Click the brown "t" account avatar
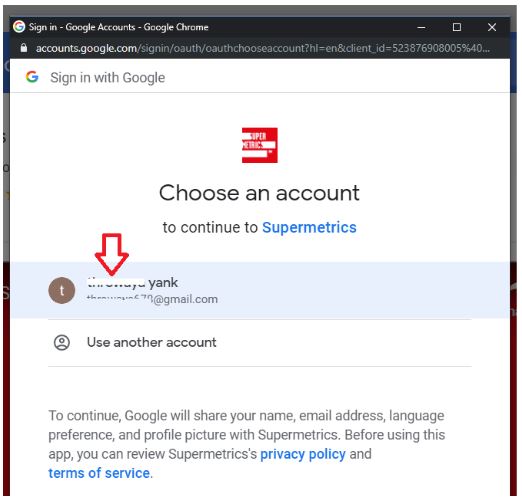 pyautogui.click(x=62, y=290)
